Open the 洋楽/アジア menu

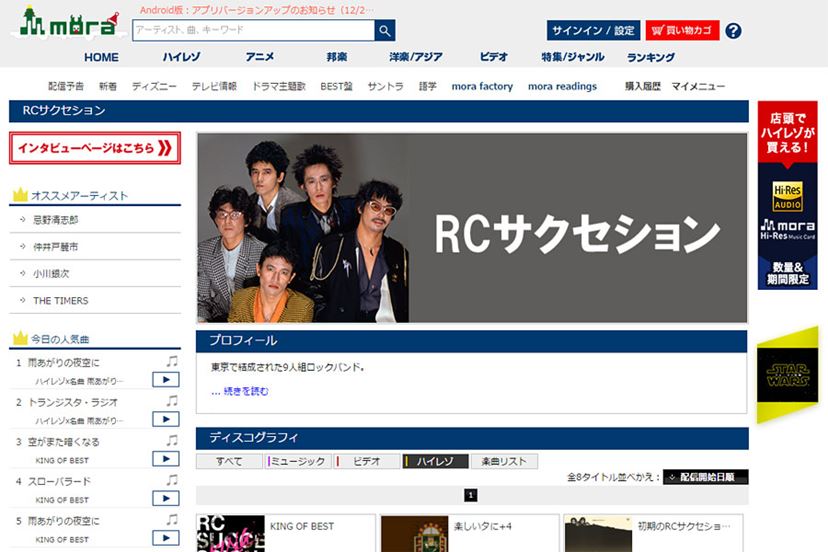(x=416, y=57)
